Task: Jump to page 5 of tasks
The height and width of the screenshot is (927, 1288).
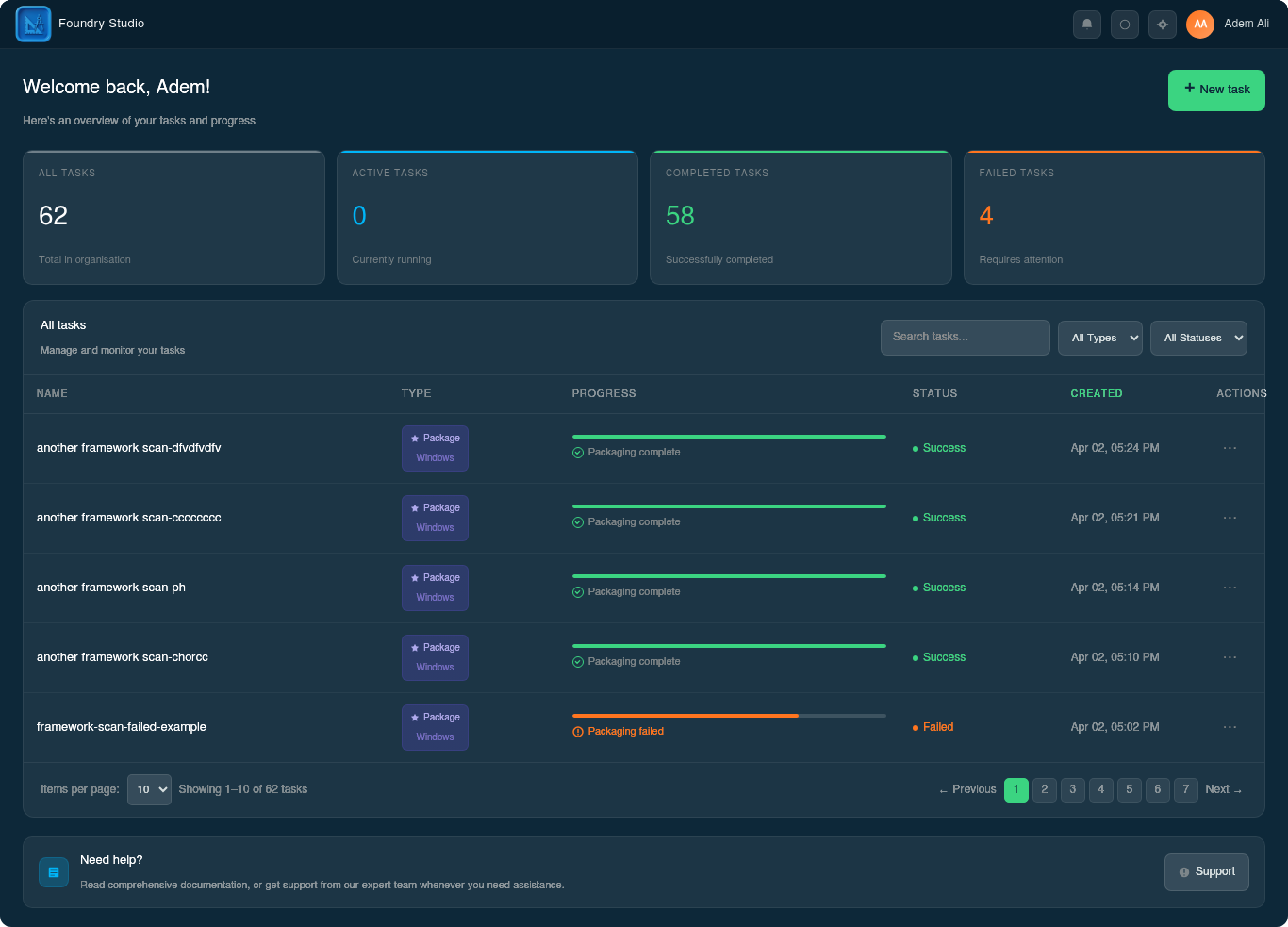Action: pos(1130,790)
